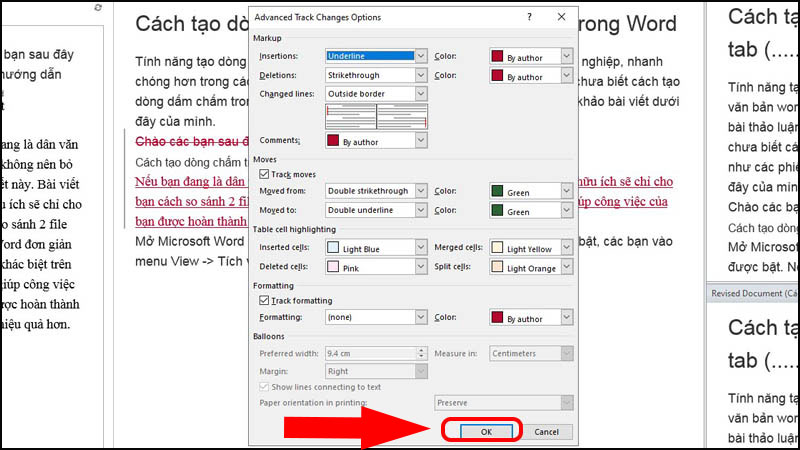800x450 pixels.
Task: Choose the Deleted cells Pink color dropdown
Action: tap(377, 267)
